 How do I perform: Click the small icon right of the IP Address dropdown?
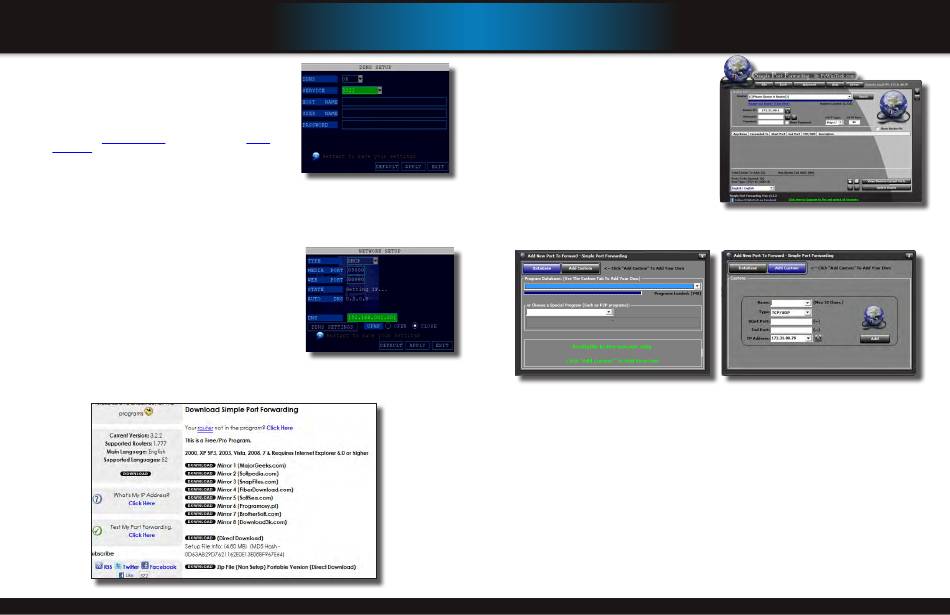point(817,338)
